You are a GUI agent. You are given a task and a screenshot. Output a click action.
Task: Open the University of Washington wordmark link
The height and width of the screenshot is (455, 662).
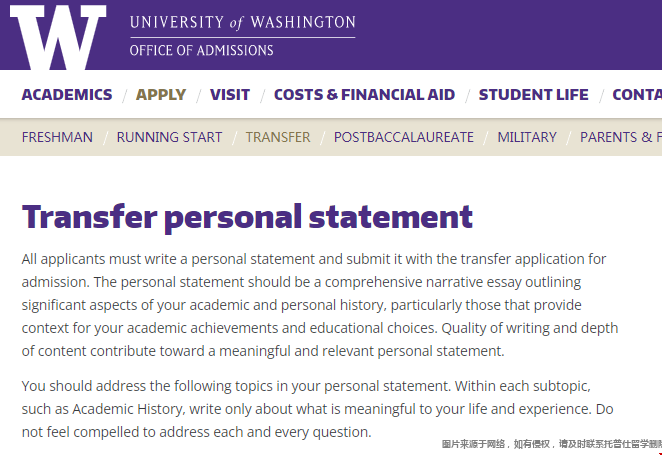pyautogui.click(x=242, y=22)
